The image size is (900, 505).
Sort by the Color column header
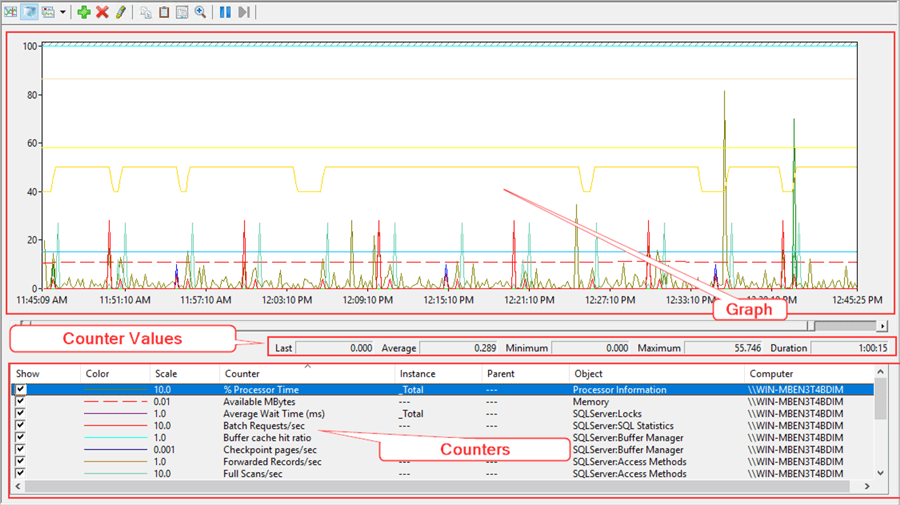click(x=115, y=374)
